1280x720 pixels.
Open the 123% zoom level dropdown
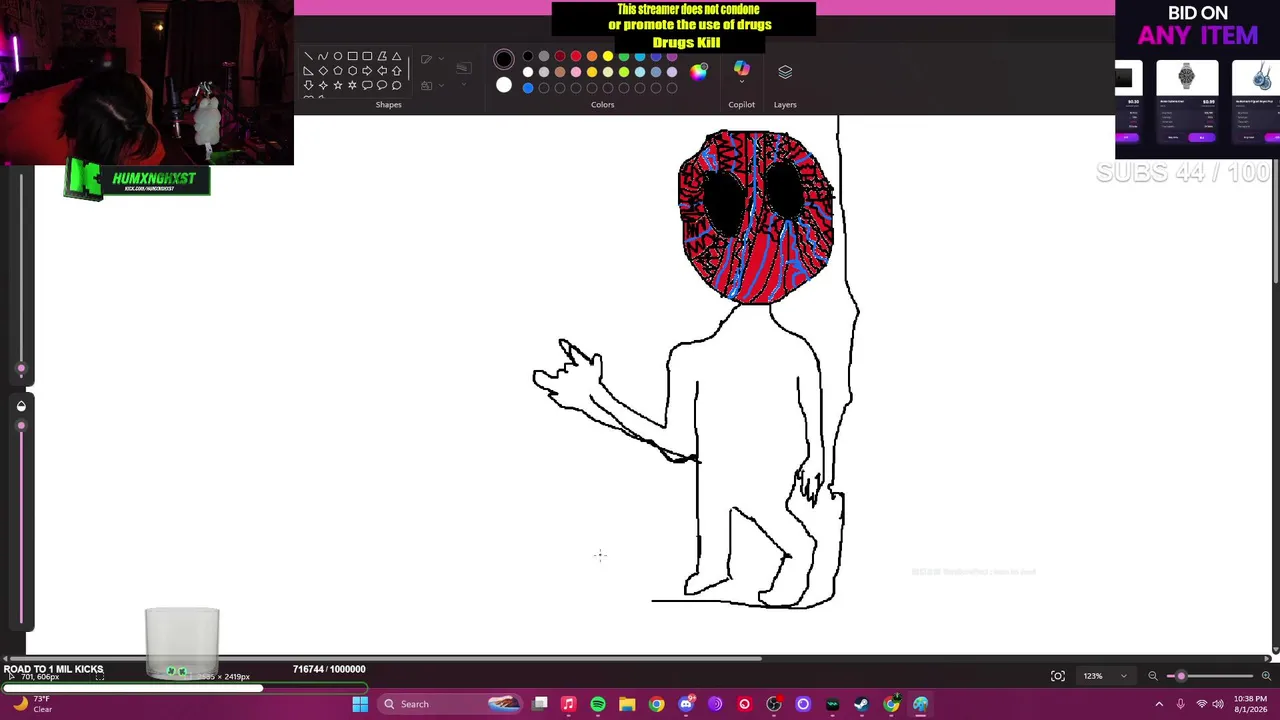(x=1106, y=676)
